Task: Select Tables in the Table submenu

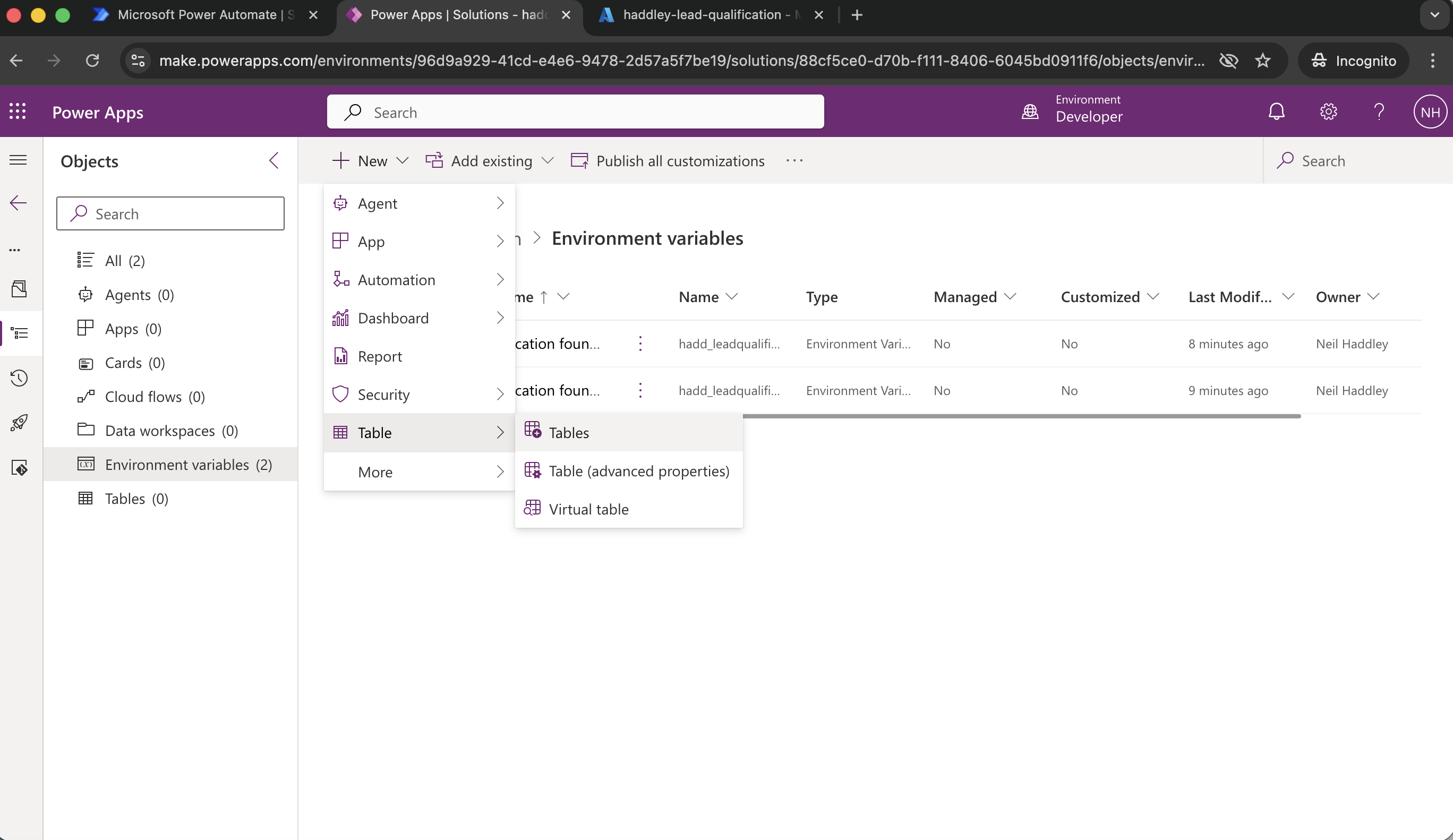Action: click(x=569, y=432)
